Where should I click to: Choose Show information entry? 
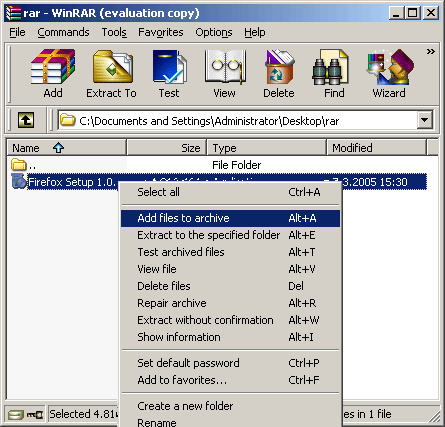point(230,337)
